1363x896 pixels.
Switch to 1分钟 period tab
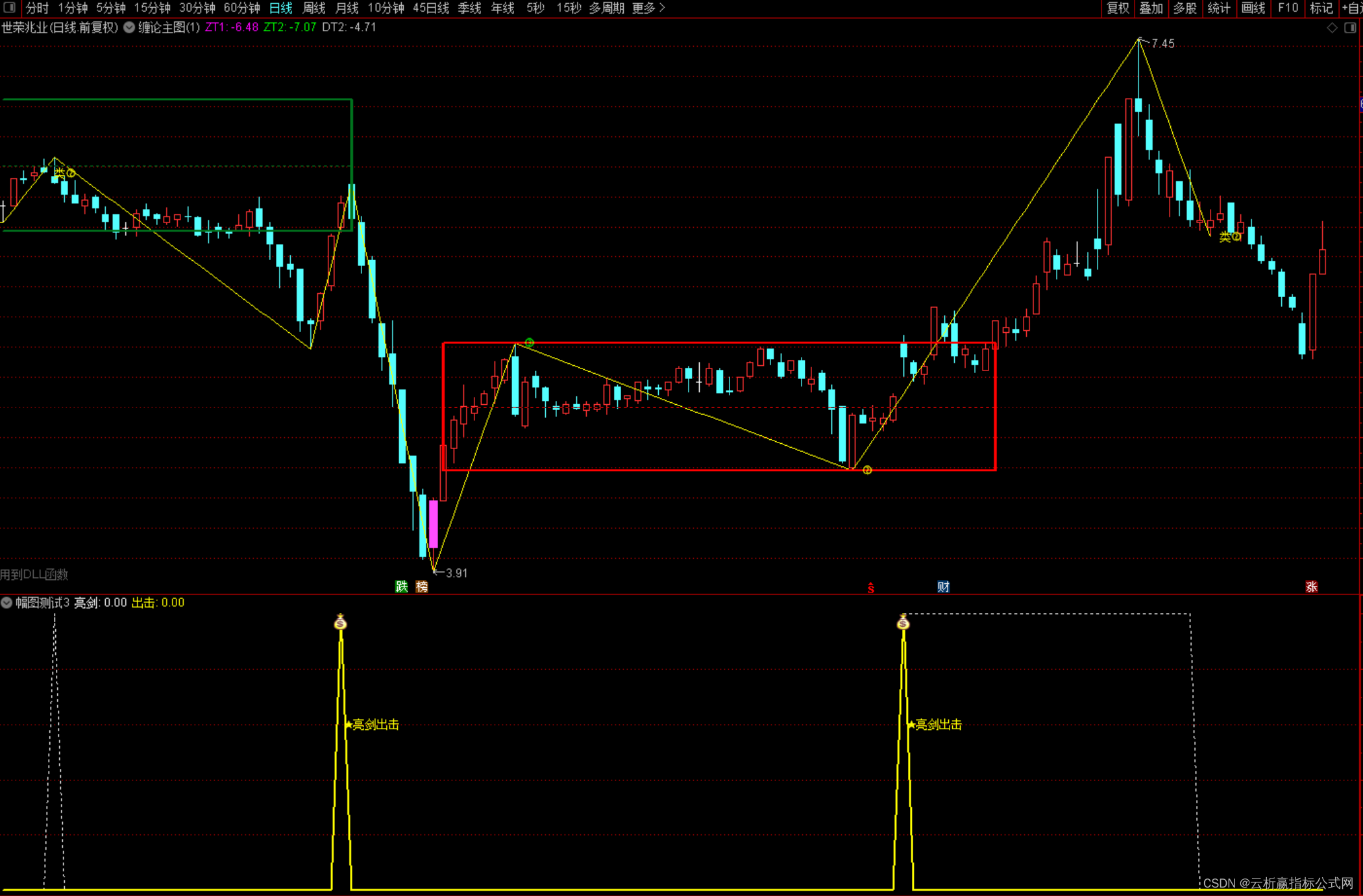(x=73, y=8)
